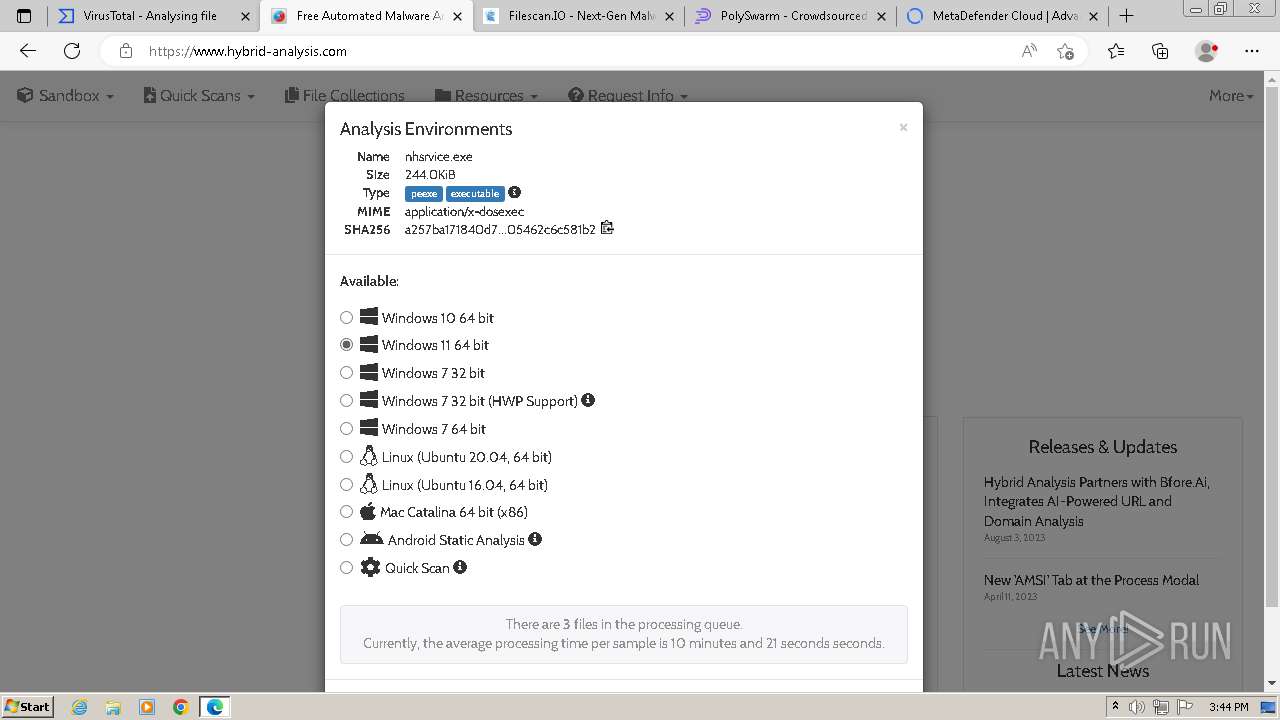Choose the Android Static Analysis option
The image size is (1280, 720).
point(346,539)
